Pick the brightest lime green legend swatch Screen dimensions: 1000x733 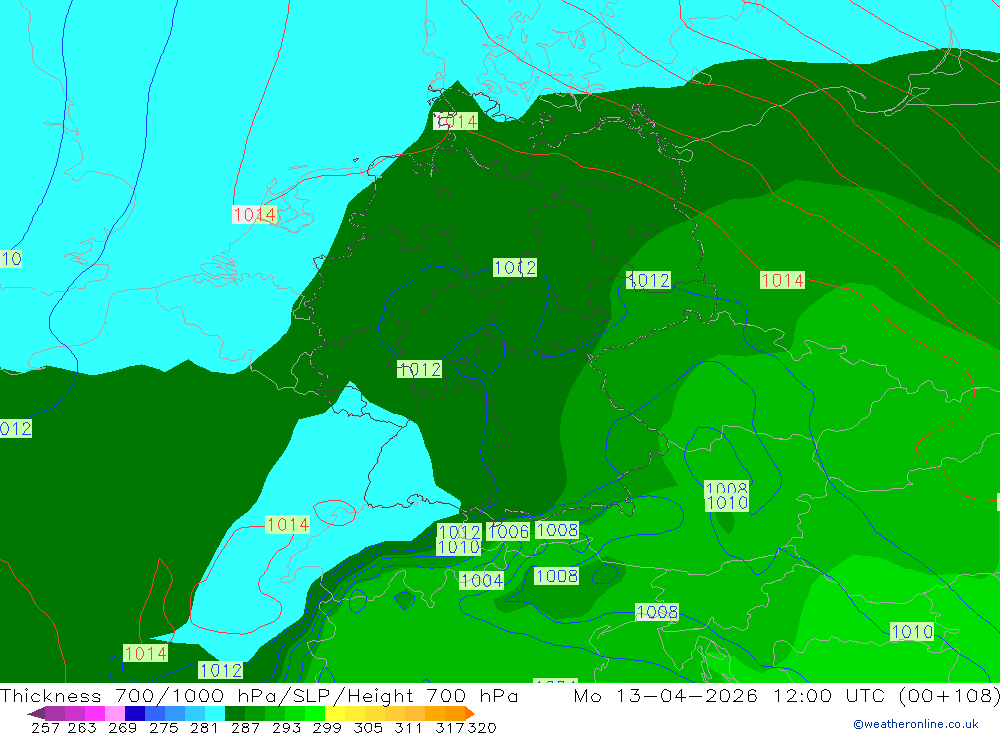coord(315,713)
